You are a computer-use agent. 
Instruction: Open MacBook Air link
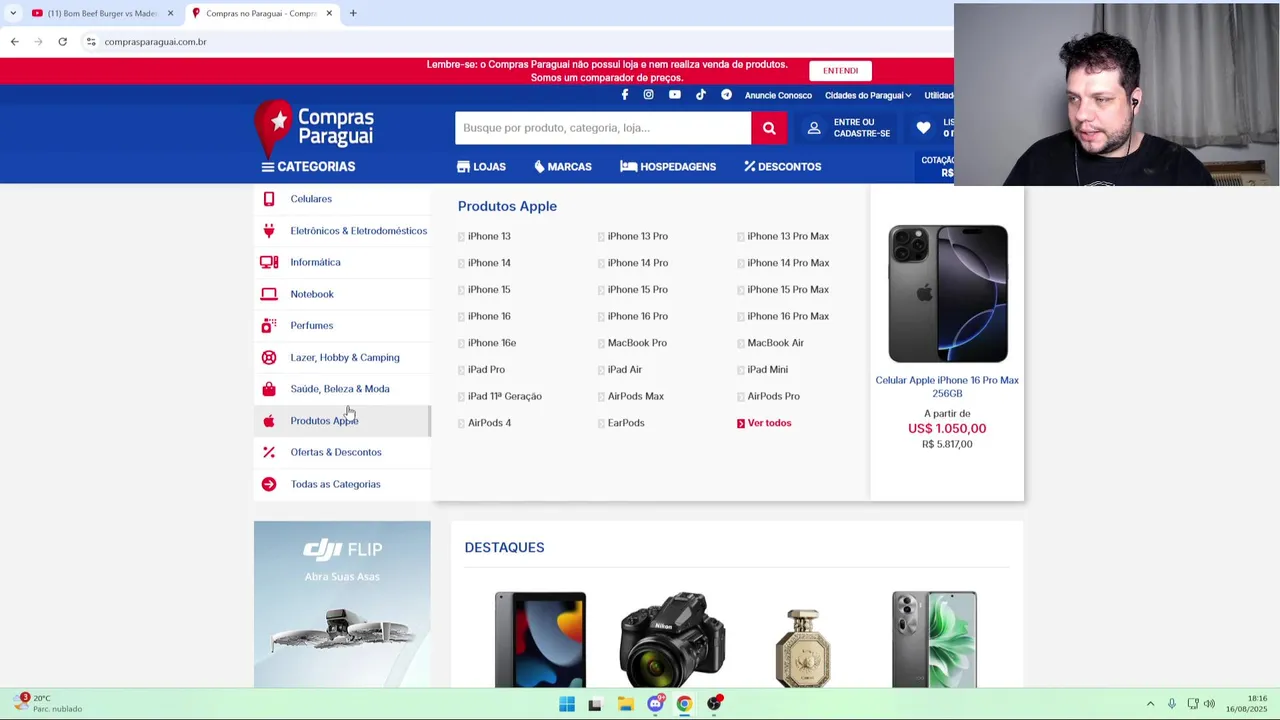775,343
